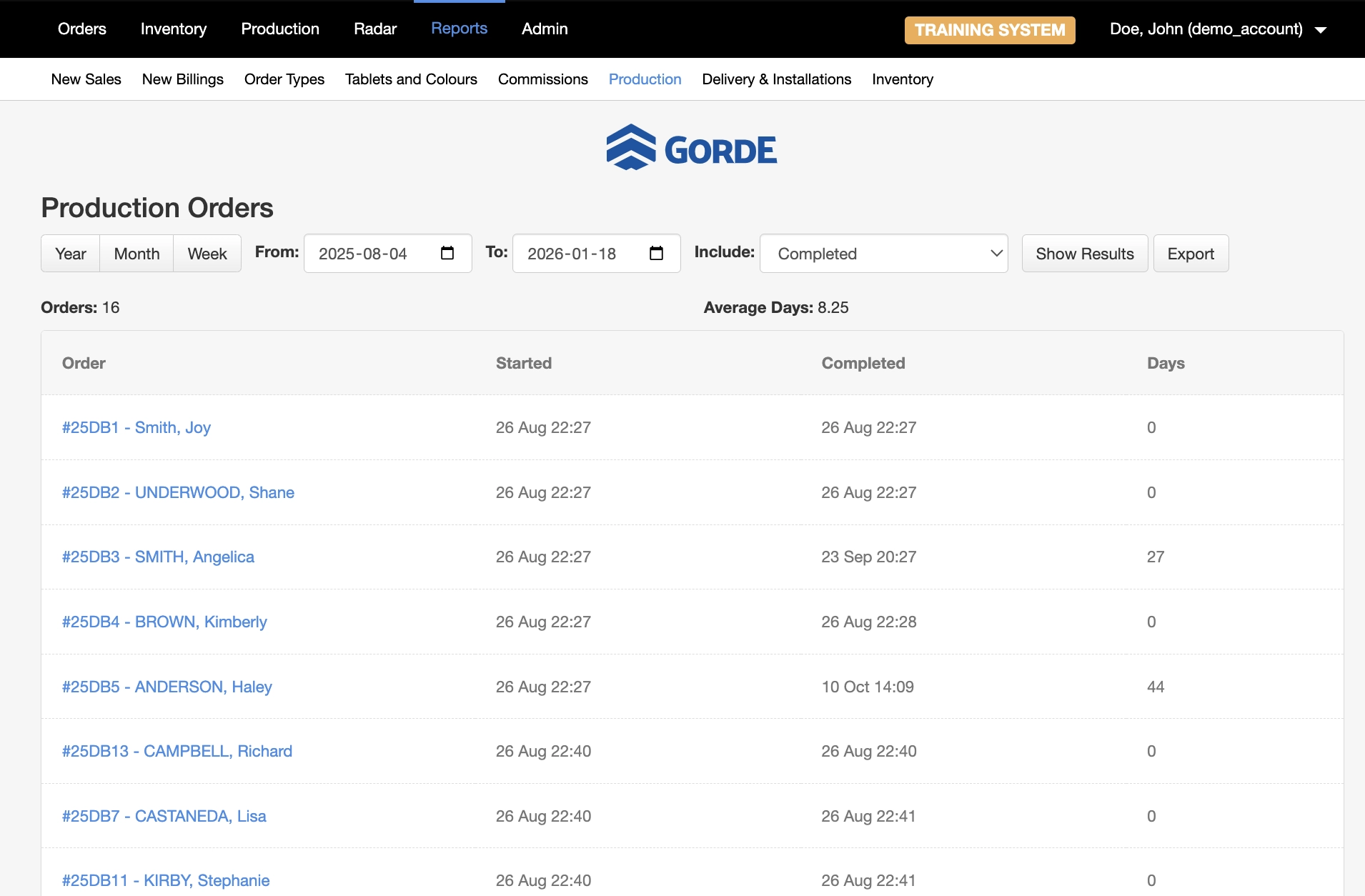Open the Order Types report tab
This screenshot has height=896, width=1365.
(x=284, y=79)
